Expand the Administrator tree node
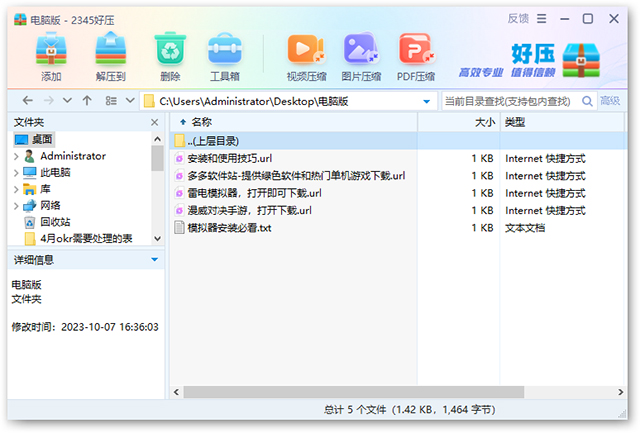Viewport: 640px width, 433px height. [x=16, y=156]
